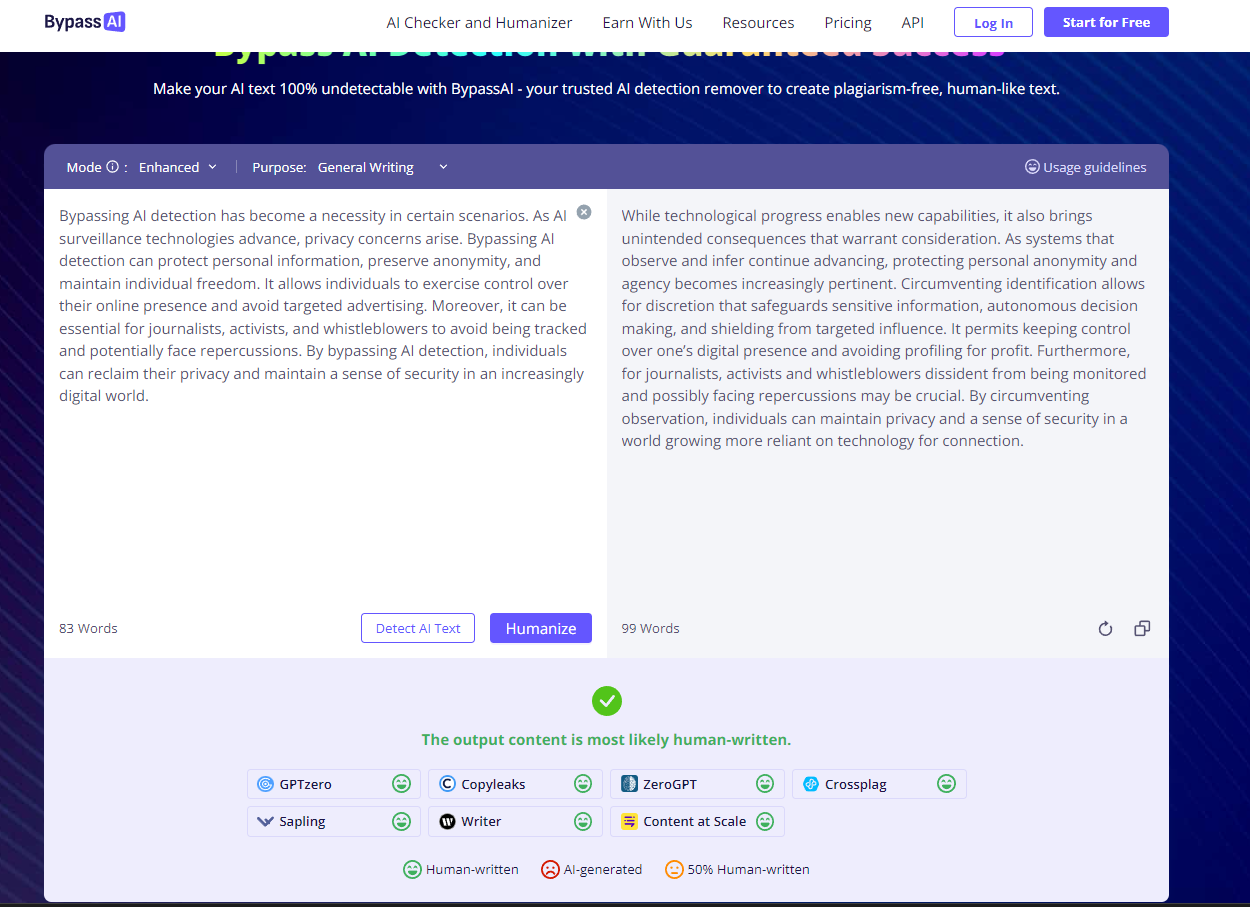The image size is (1250, 907).
Task: Click the Human-written legend smiley
Action: coord(412,869)
